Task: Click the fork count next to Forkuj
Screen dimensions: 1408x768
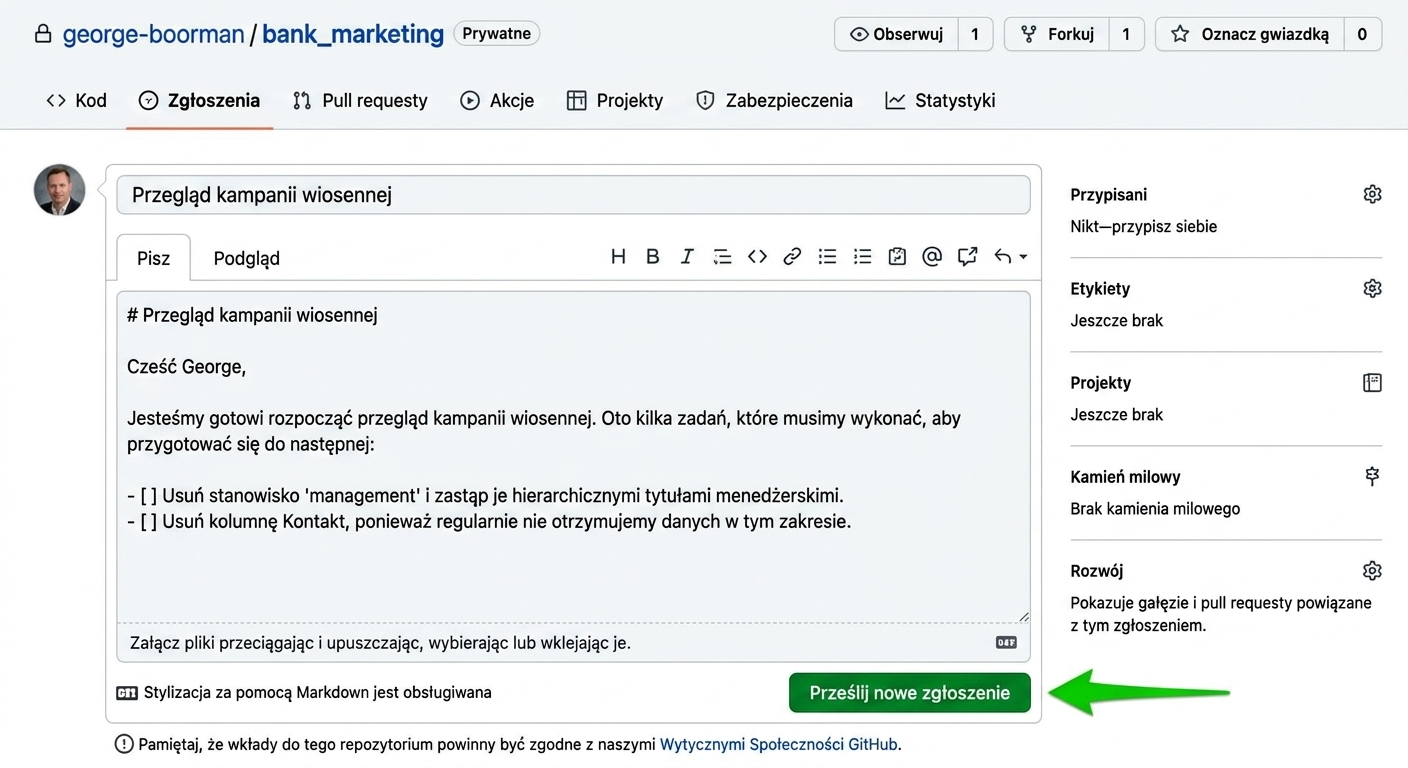Action: pyautogui.click(x=1126, y=34)
